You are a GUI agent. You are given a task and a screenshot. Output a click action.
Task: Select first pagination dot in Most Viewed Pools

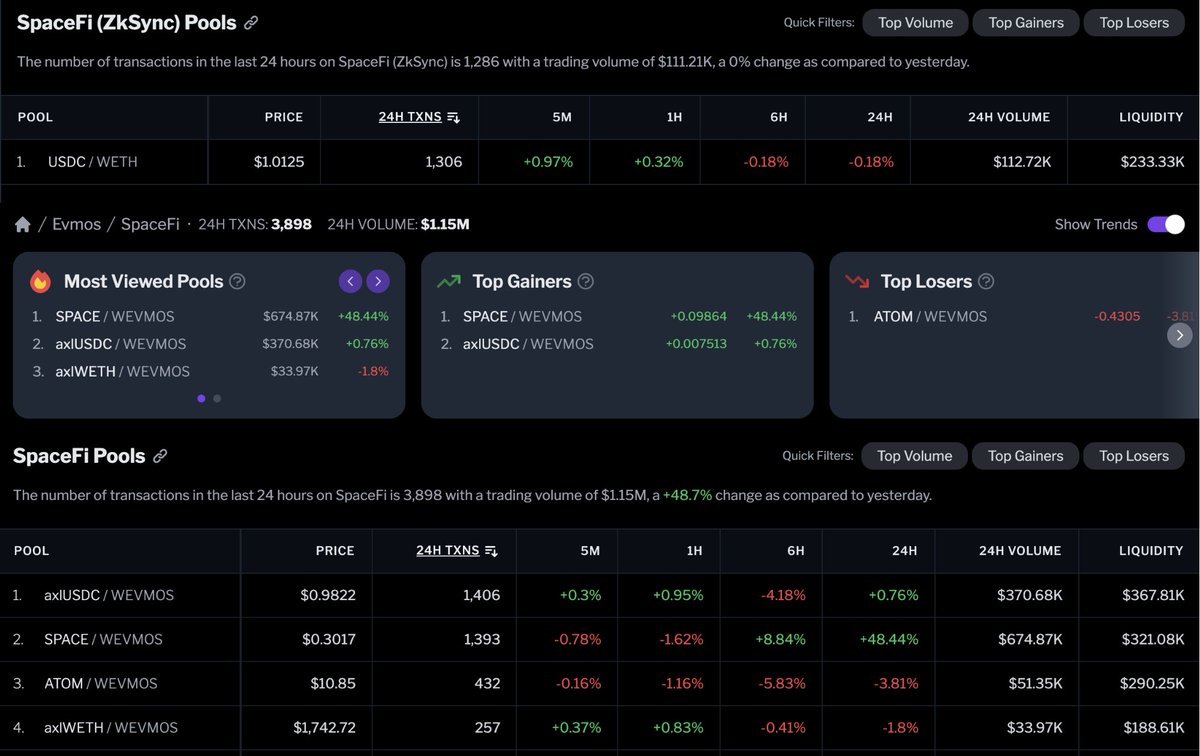point(201,398)
